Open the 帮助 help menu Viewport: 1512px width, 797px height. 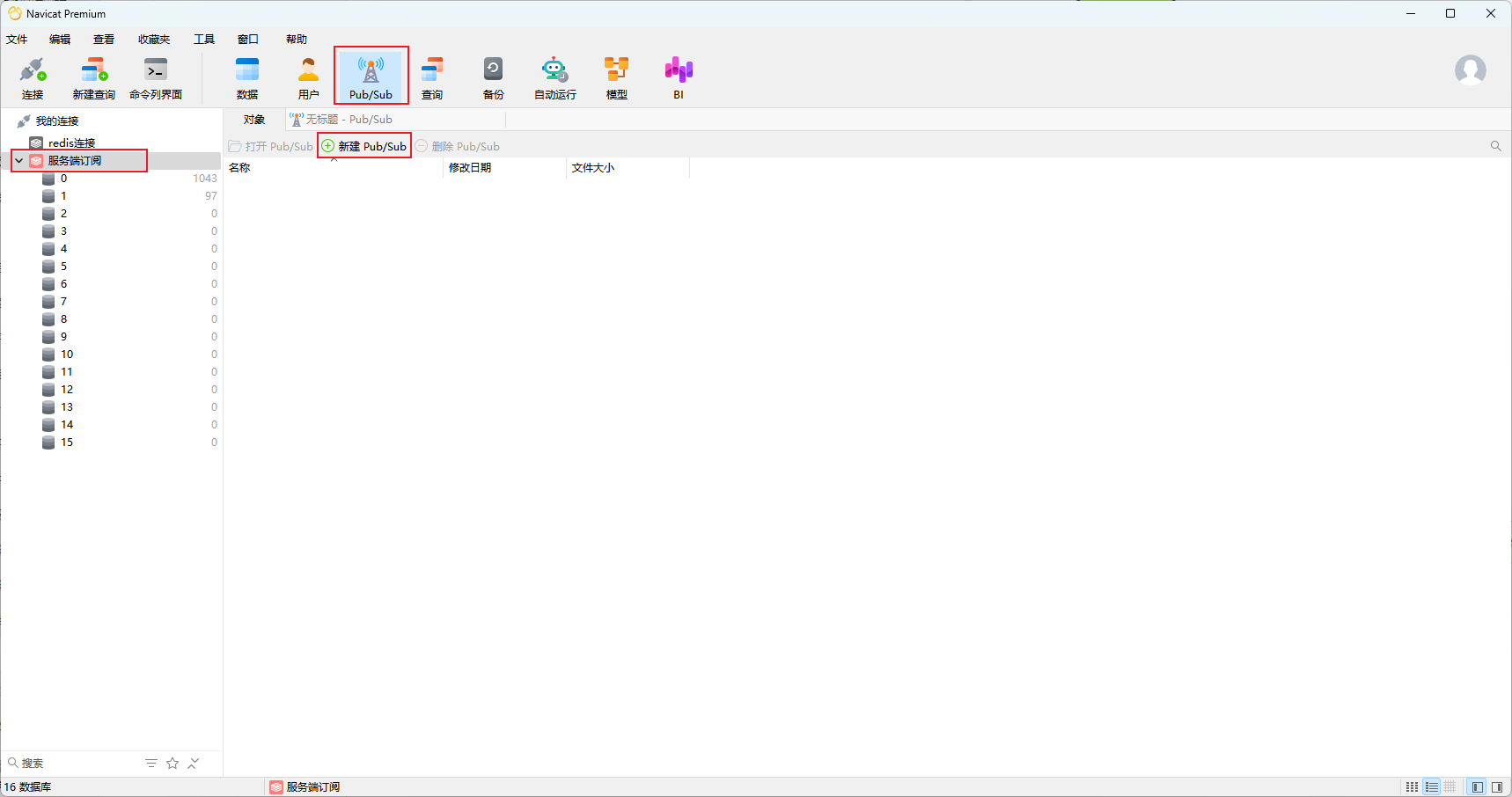coord(297,40)
